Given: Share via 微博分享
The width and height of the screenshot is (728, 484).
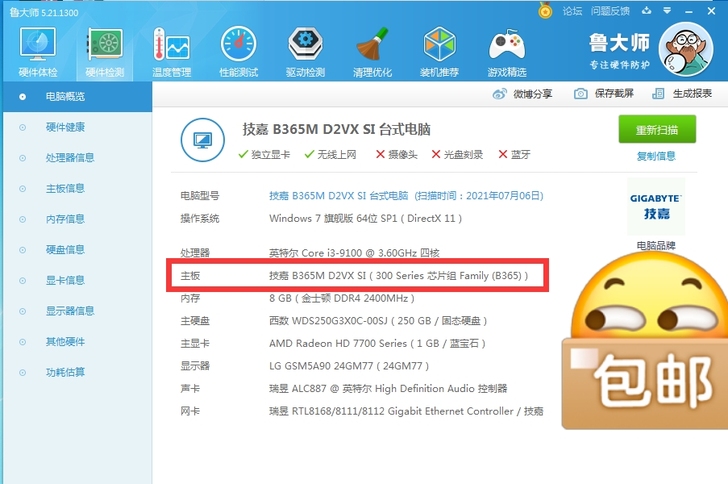Looking at the screenshot, I should pyautogui.click(x=522, y=94).
